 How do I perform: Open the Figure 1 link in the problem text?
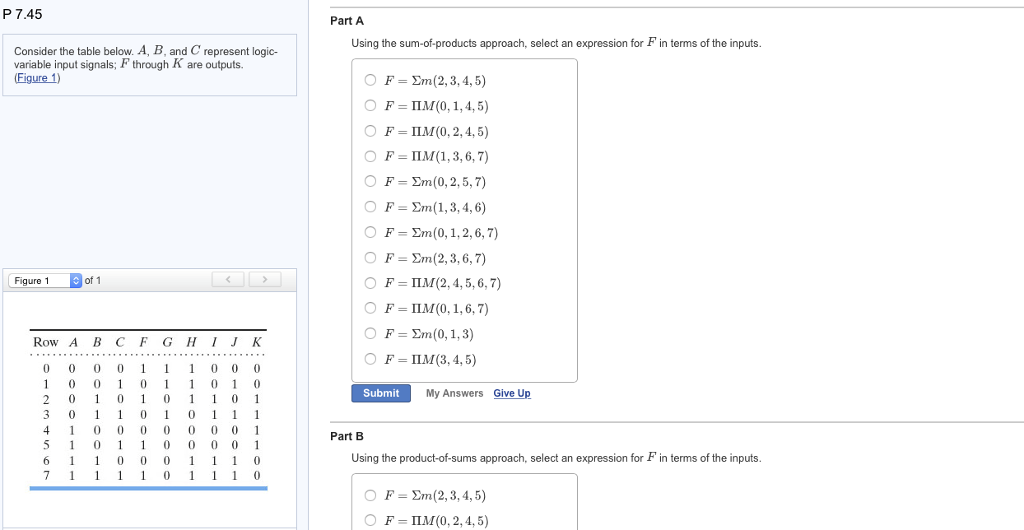[37, 78]
